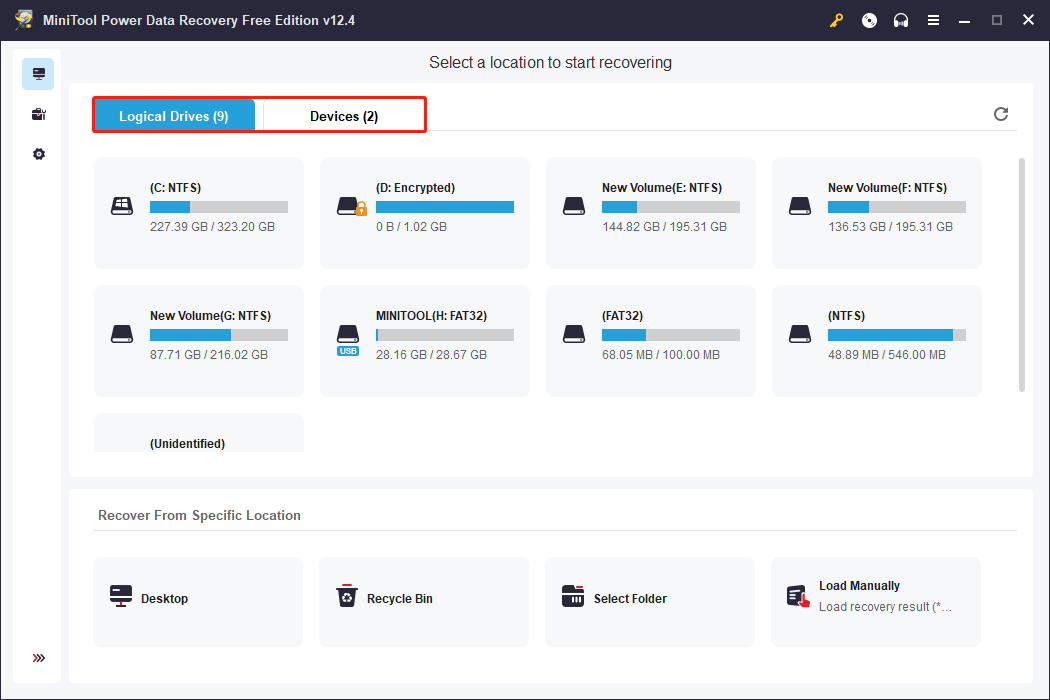The image size is (1050, 700).
Task: Click "28.16 GB / 28.67 GB" size text
Action: tap(431, 354)
